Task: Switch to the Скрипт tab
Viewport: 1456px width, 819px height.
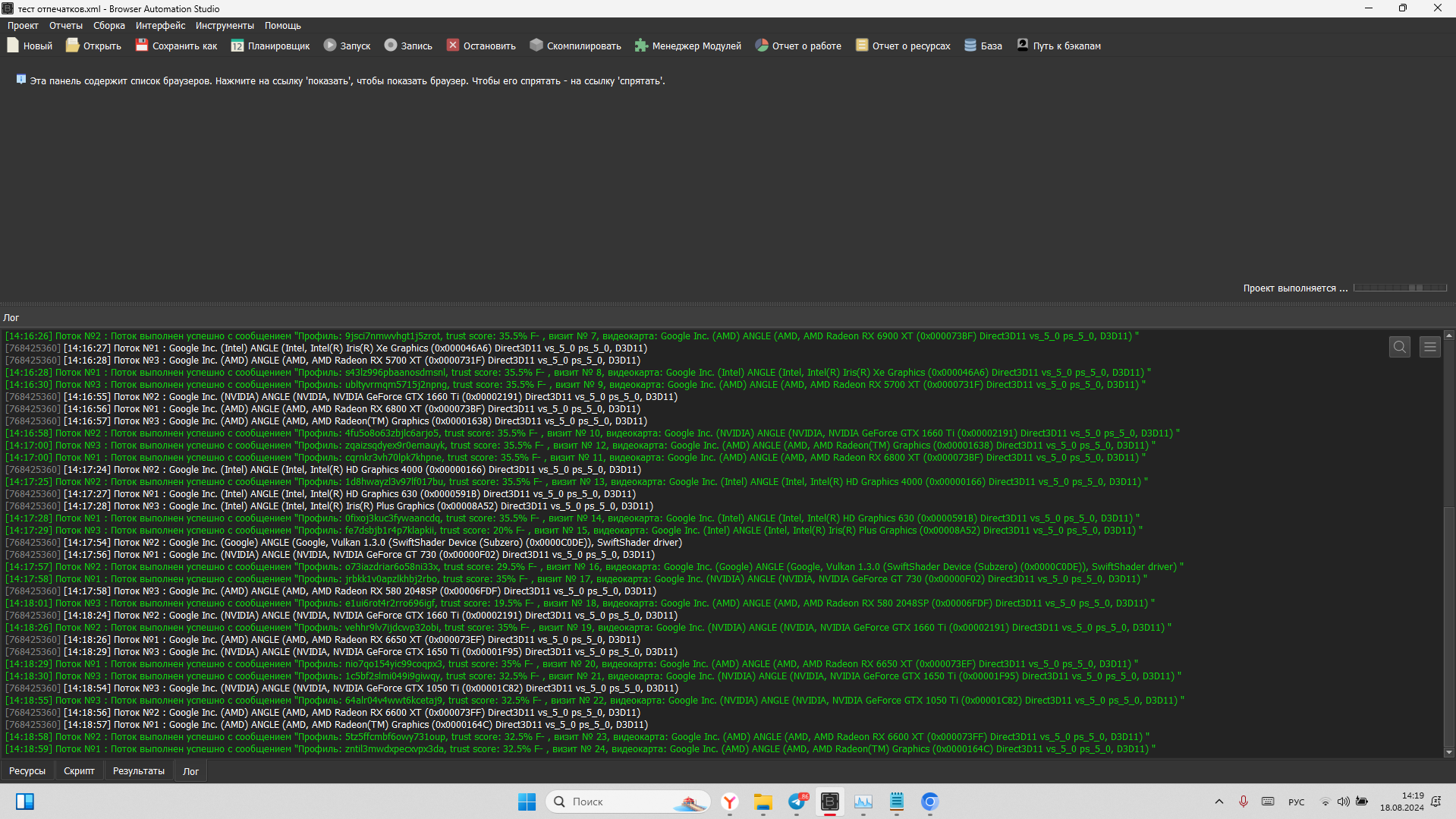Action: 79,771
